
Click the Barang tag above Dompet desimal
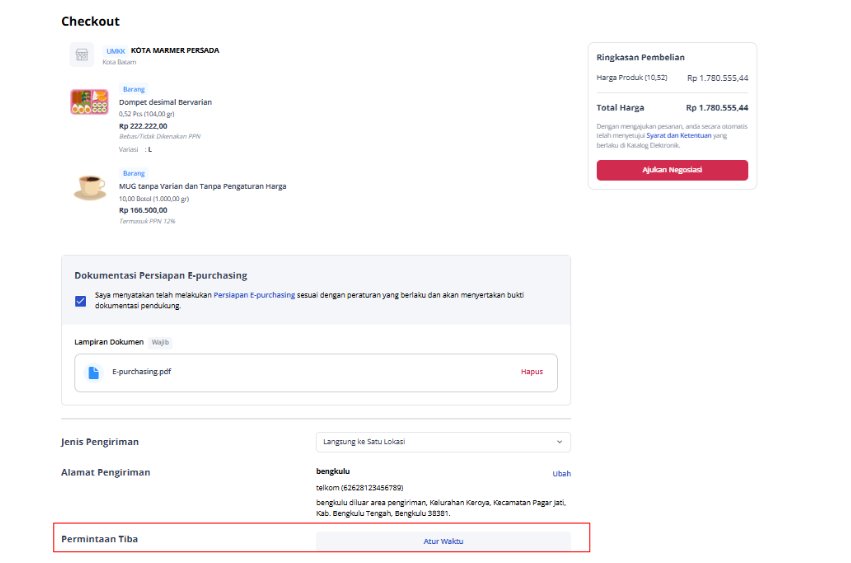(134, 89)
